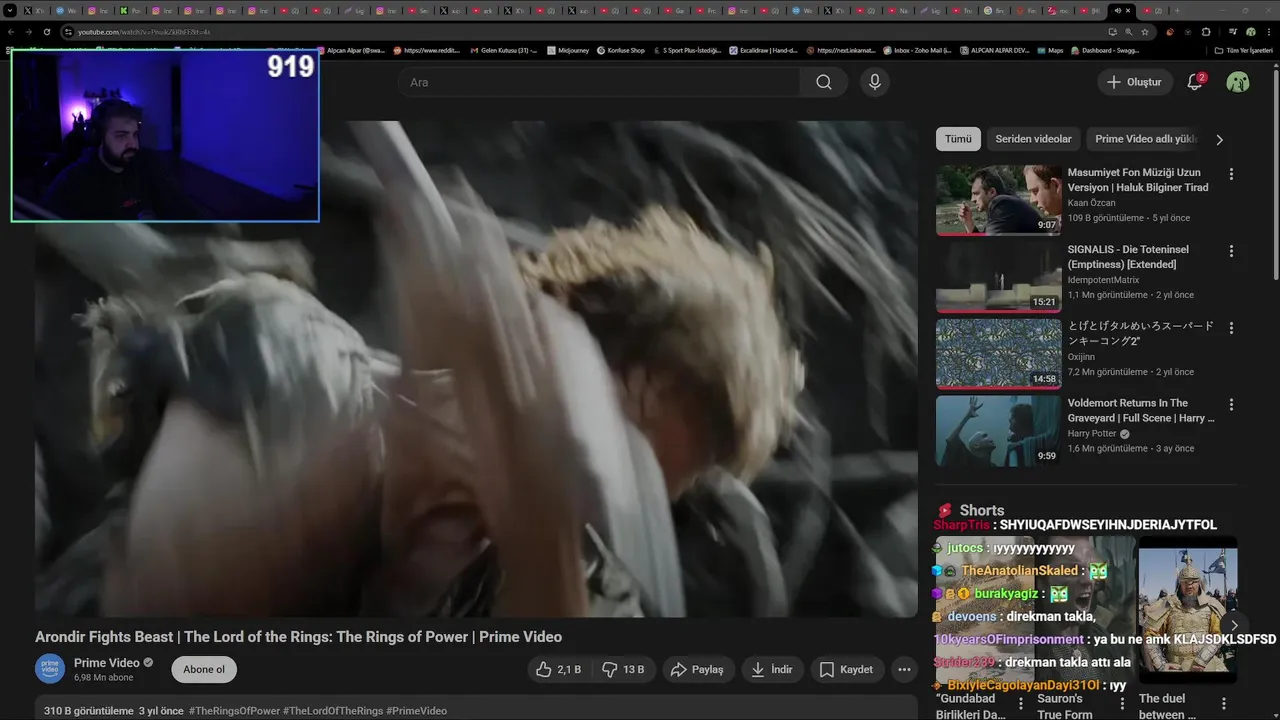The height and width of the screenshot is (720, 1280).
Task: Open the Maps bookmark
Action: pos(1051,50)
